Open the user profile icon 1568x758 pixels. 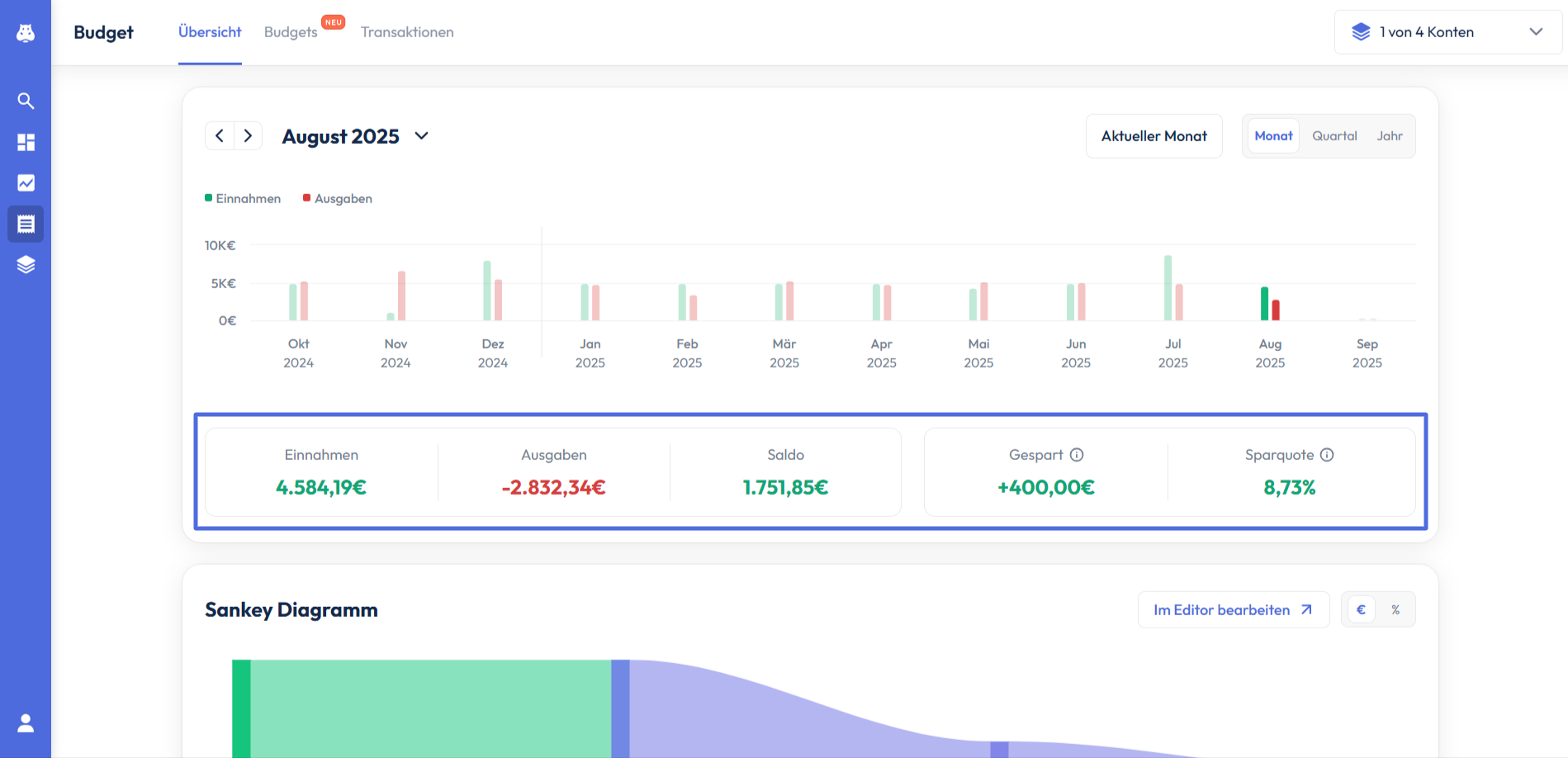pyautogui.click(x=26, y=723)
